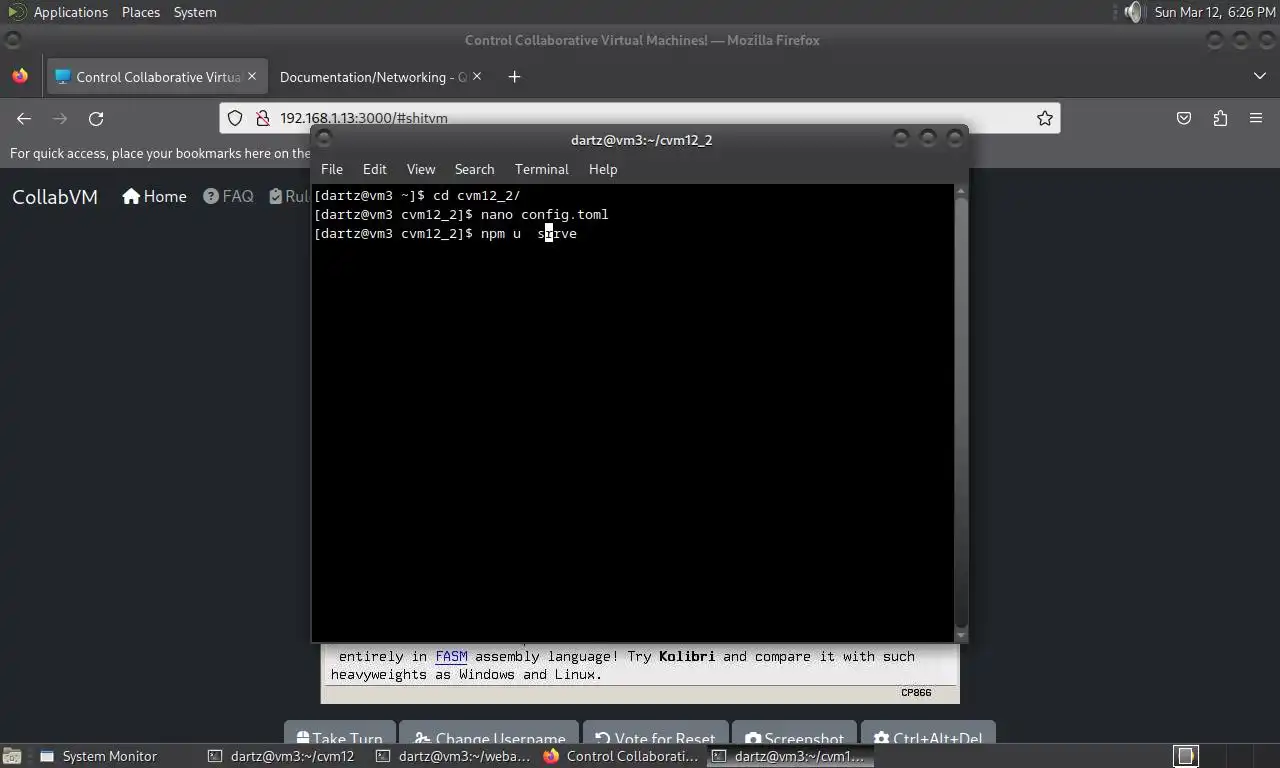Open the System menu in top panel

195,12
